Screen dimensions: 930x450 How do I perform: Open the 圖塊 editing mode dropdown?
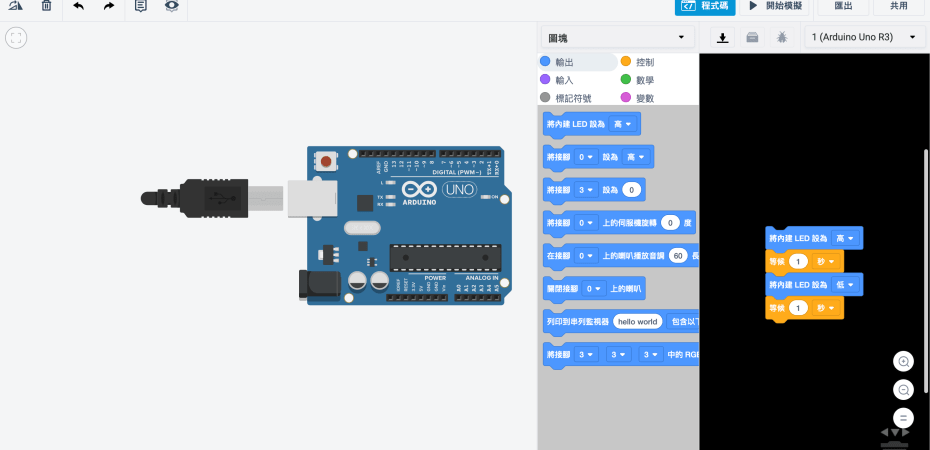[618, 38]
